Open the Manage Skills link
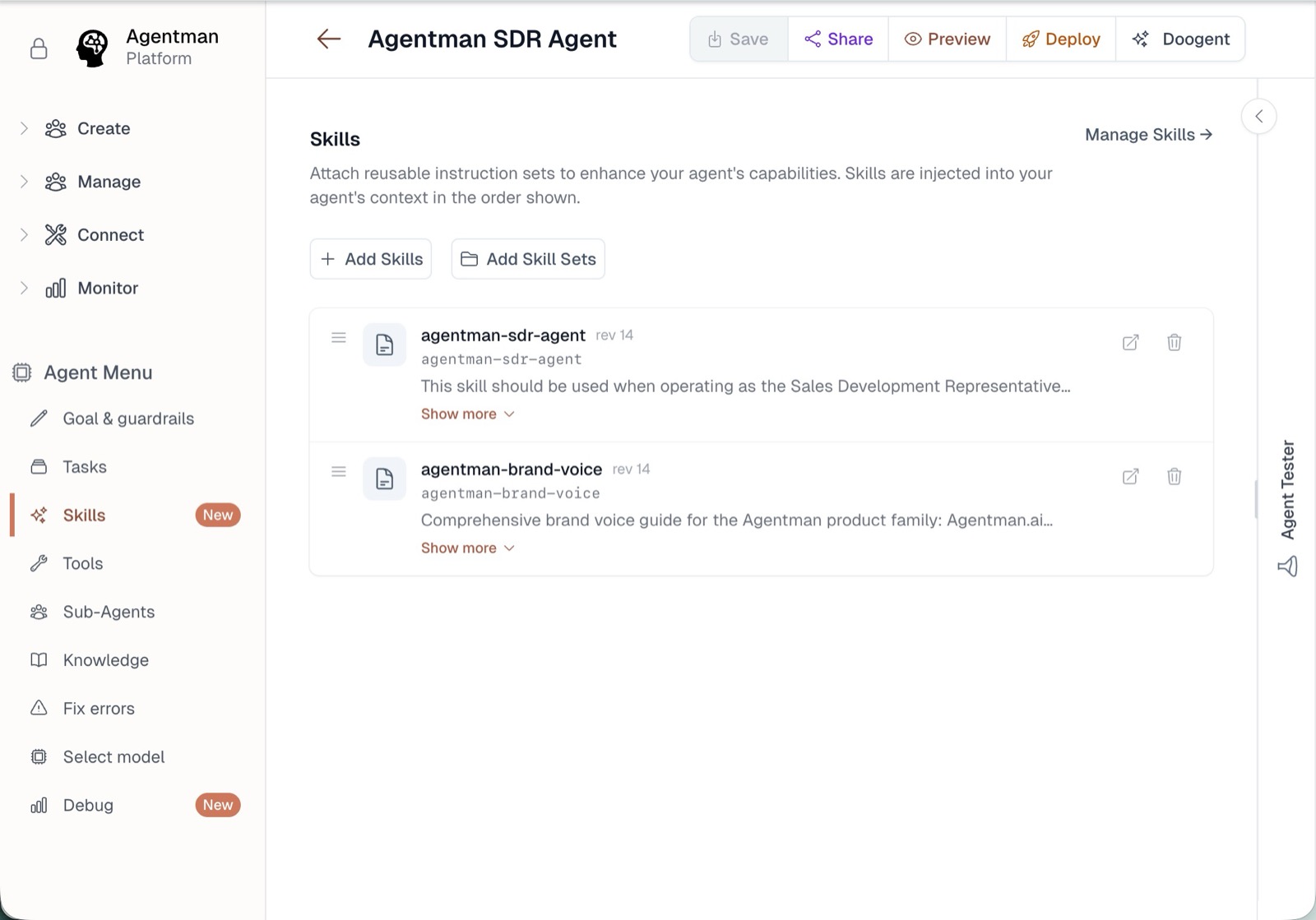Image resolution: width=1316 pixels, height=920 pixels. point(1148,135)
